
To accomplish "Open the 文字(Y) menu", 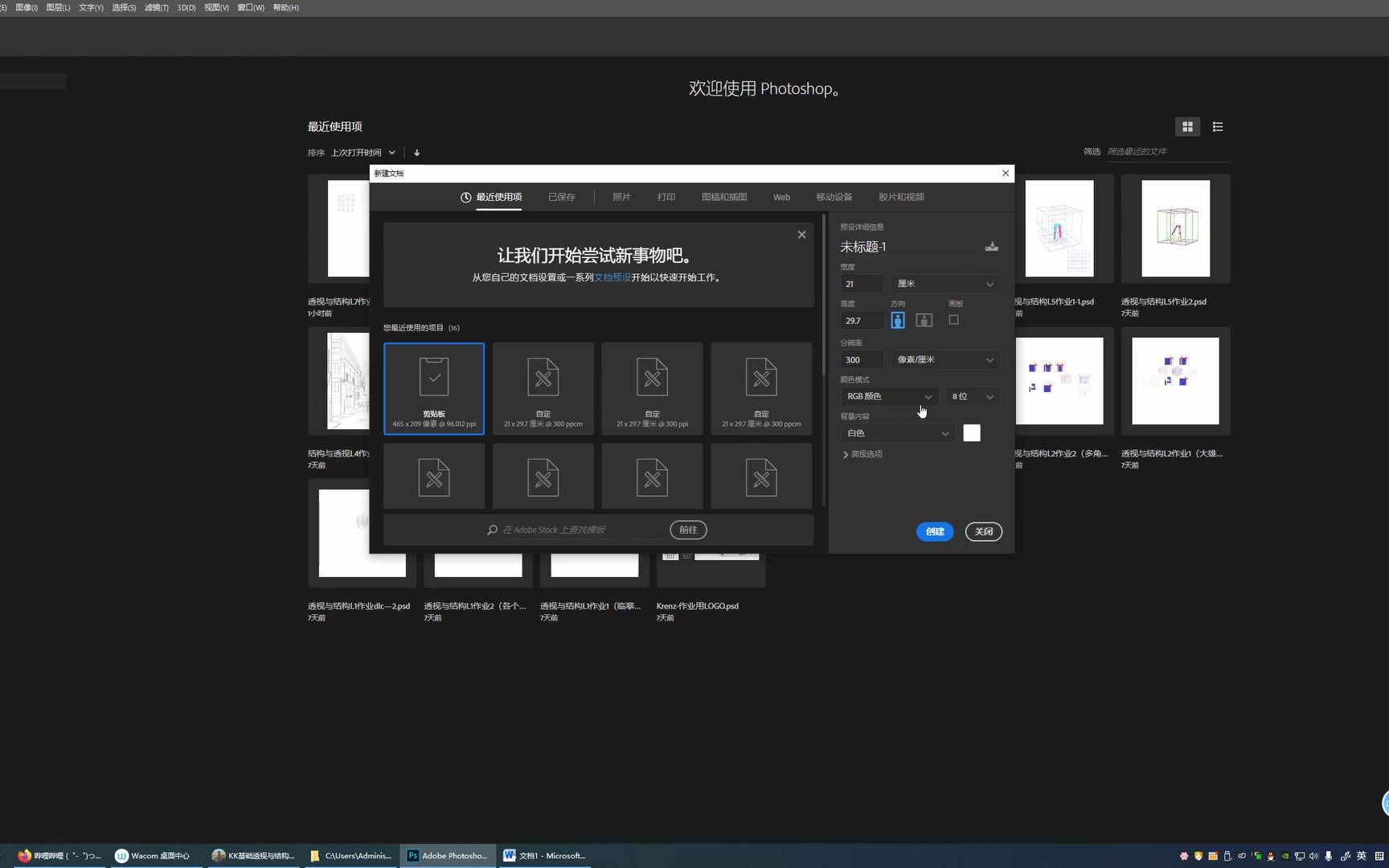I will pos(91,7).
